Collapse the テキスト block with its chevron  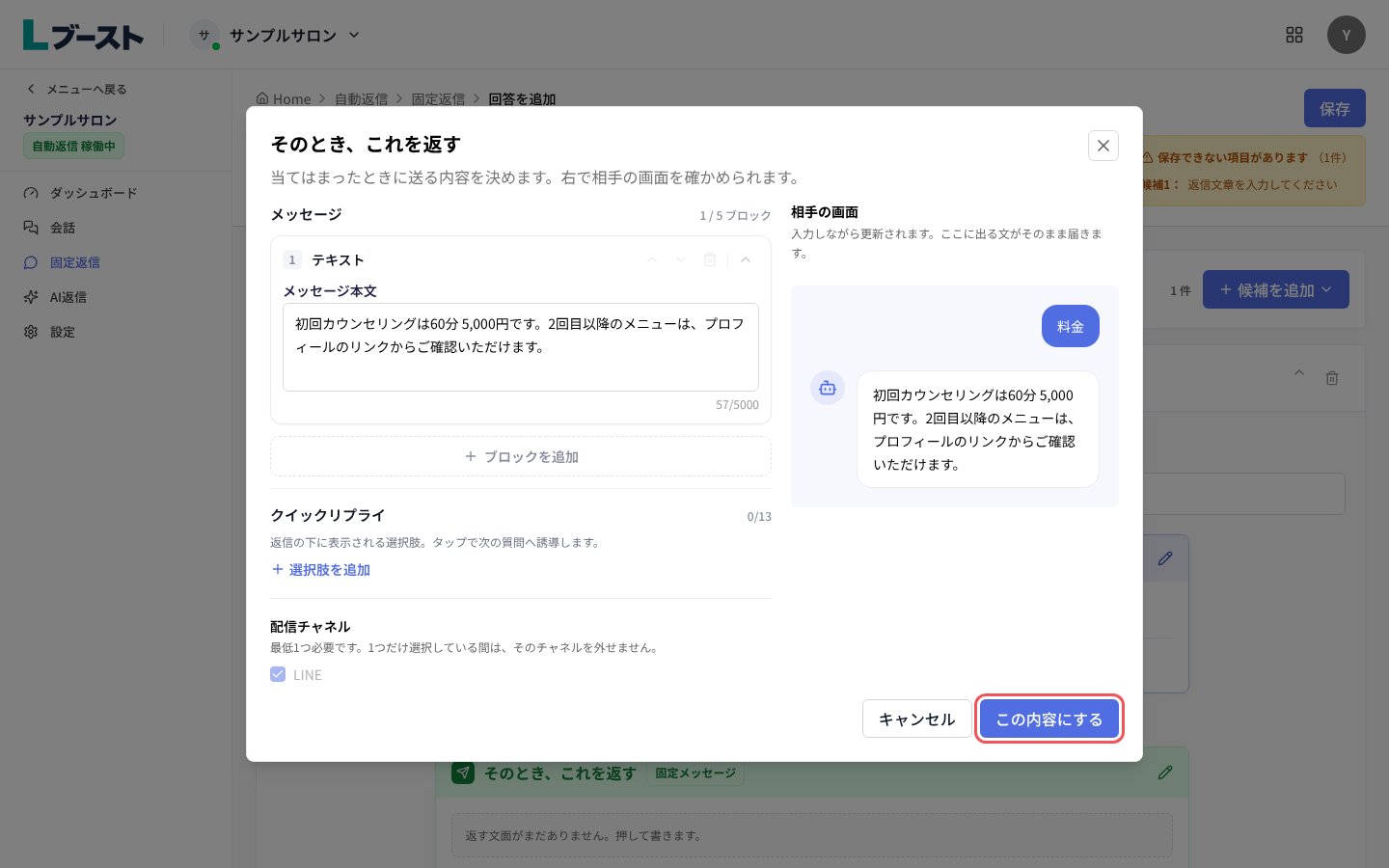(x=746, y=259)
